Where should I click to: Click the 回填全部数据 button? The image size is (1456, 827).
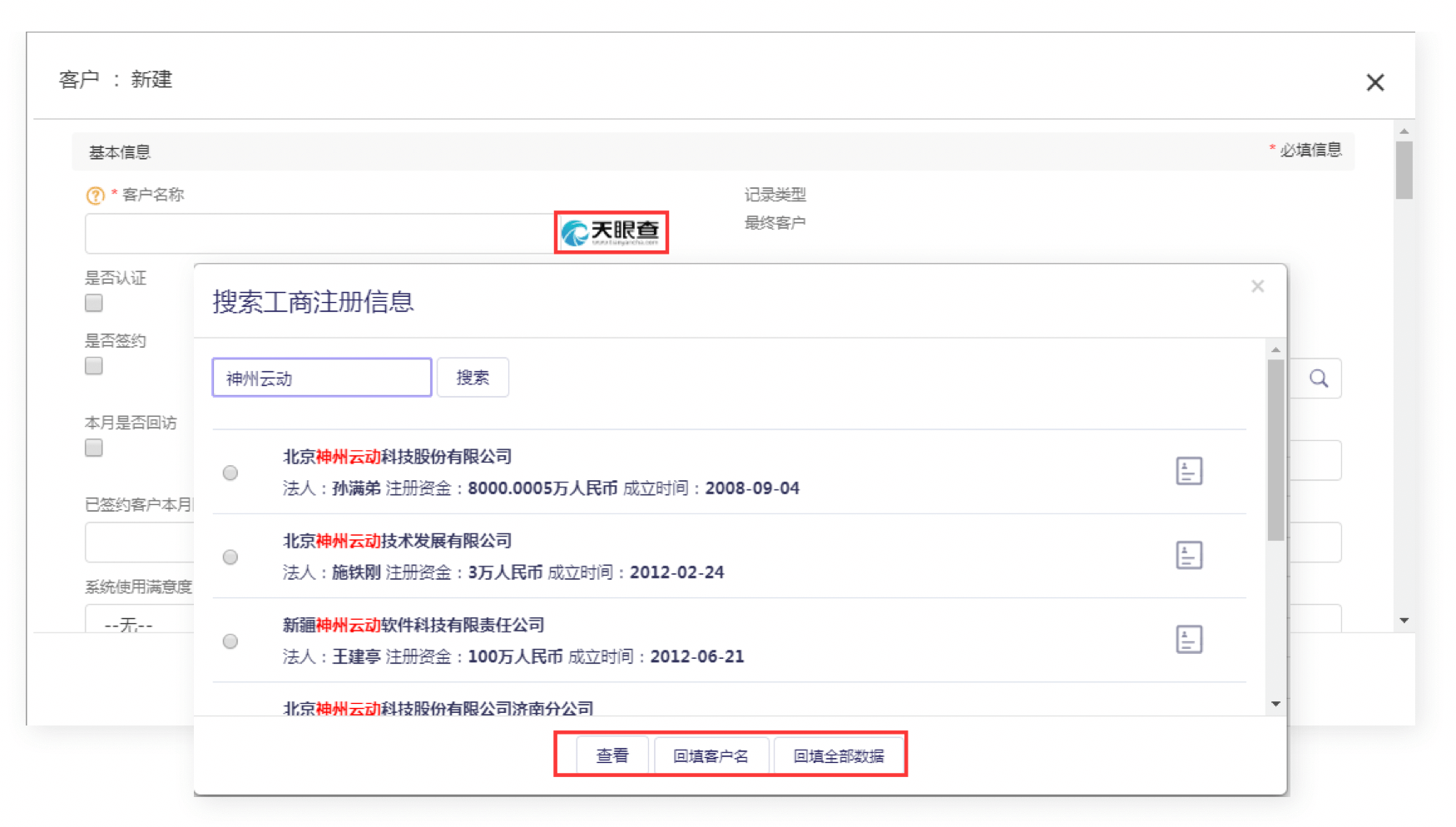pyautogui.click(x=839, y=755)
